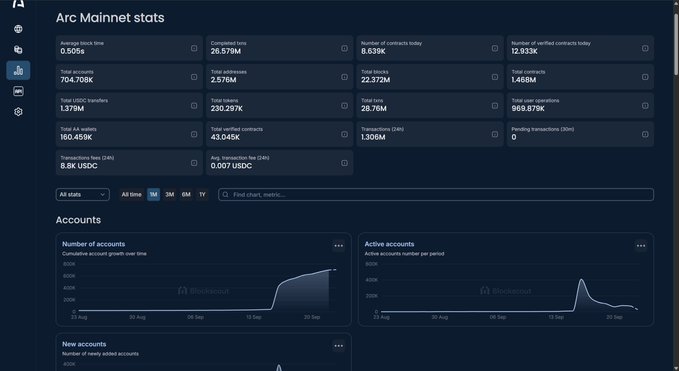Viewport: 679px width, 371px height.
Task: Show info for Average block time
Action: click(x=194, y=48)
